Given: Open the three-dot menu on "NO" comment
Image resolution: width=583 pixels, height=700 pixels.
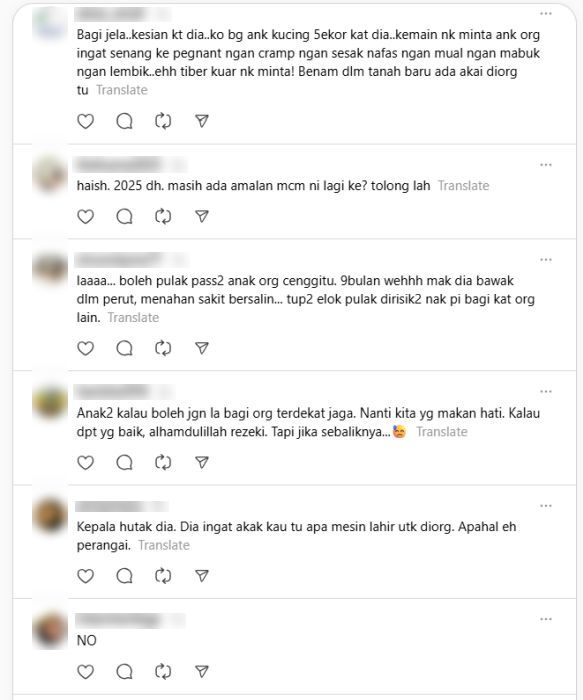Looking at the screenshot, I should click(546, 619).
